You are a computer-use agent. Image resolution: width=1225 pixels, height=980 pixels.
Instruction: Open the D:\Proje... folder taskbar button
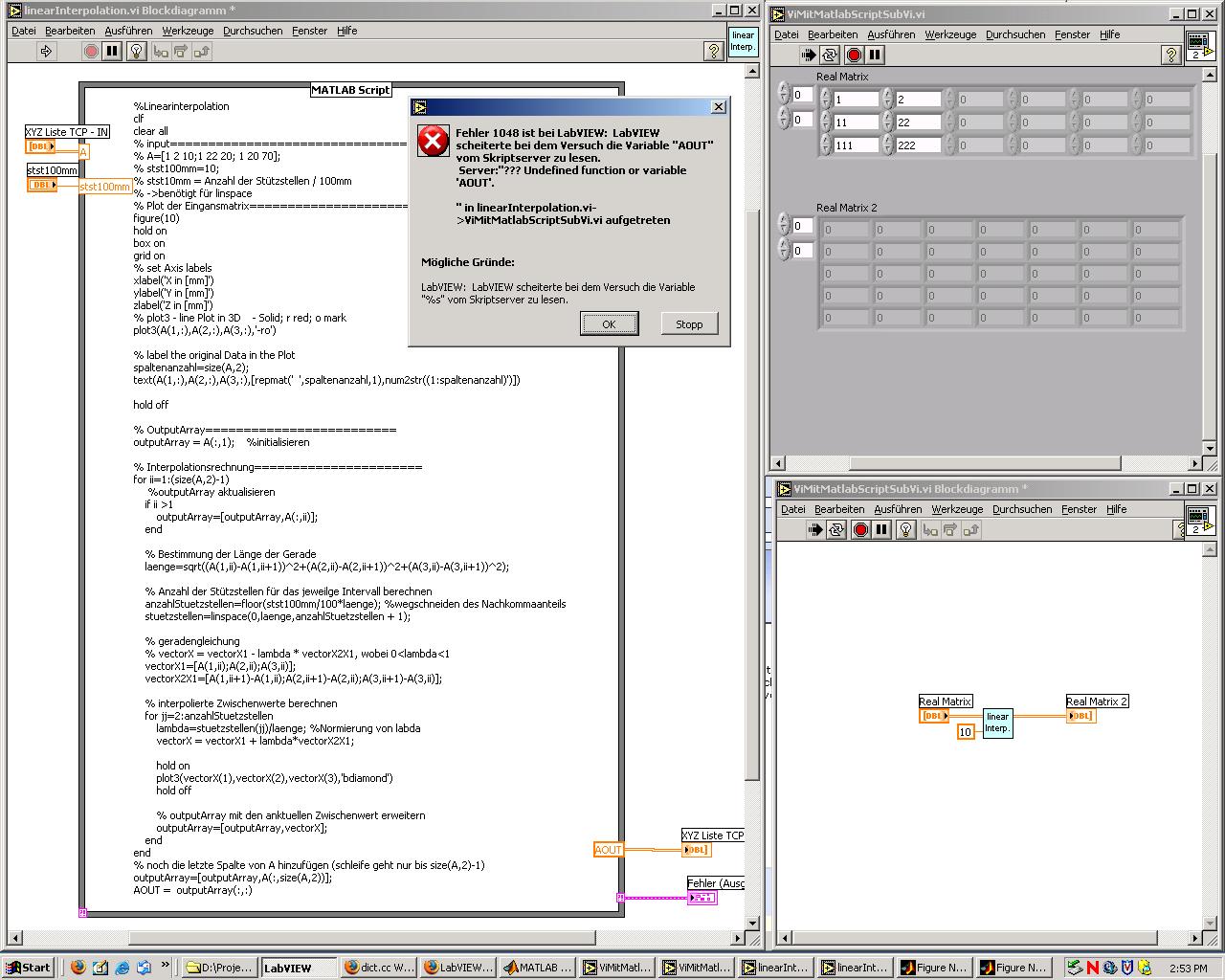coord(219,968)
